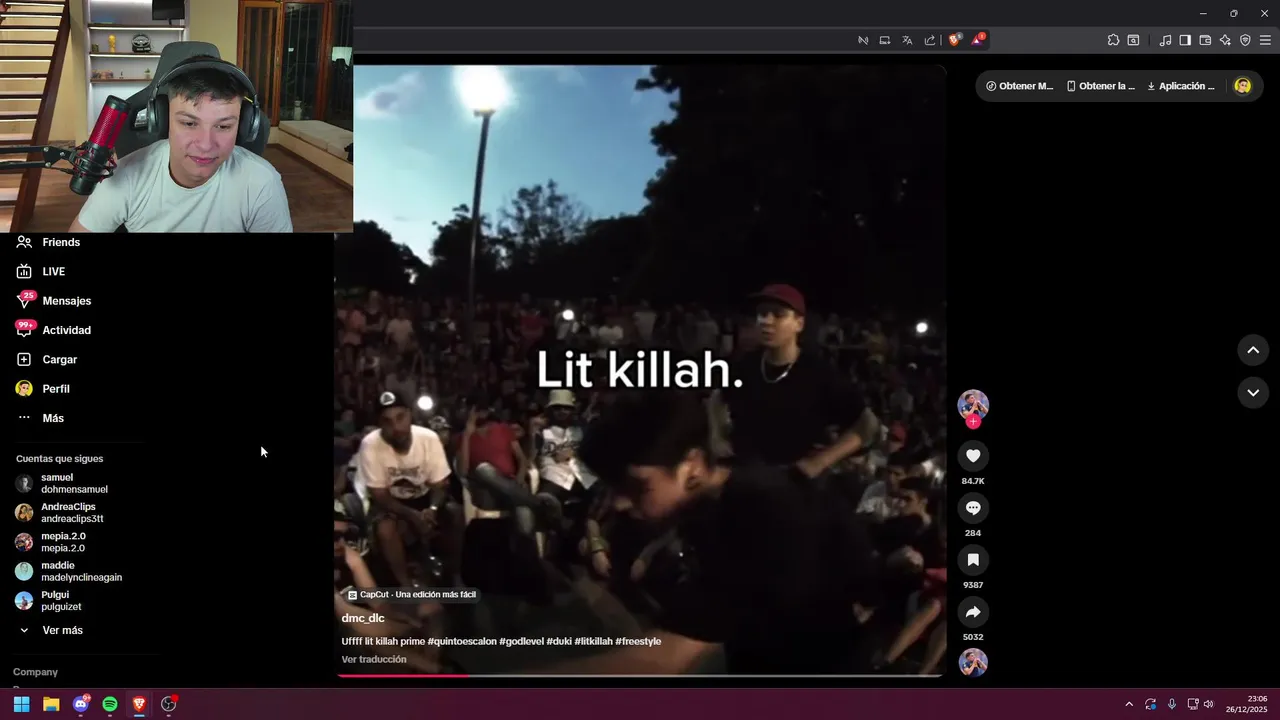This screenshot has height=720, width=1280.
Task: Click Aplicación download button
Action: point(1181,86)
